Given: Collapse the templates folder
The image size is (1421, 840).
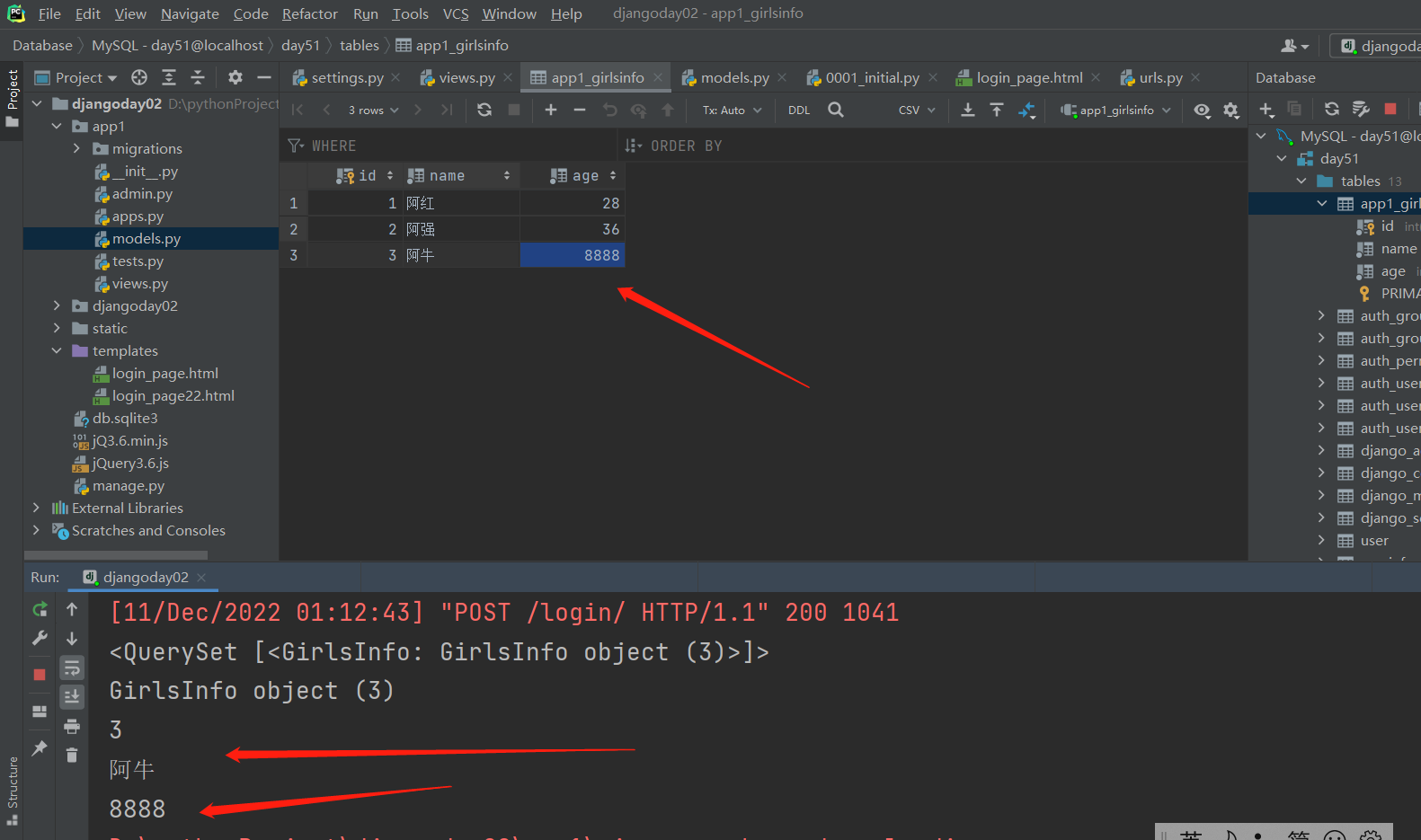Looking at the screenshot, I should pyautogui.click(x=57, y=350).
